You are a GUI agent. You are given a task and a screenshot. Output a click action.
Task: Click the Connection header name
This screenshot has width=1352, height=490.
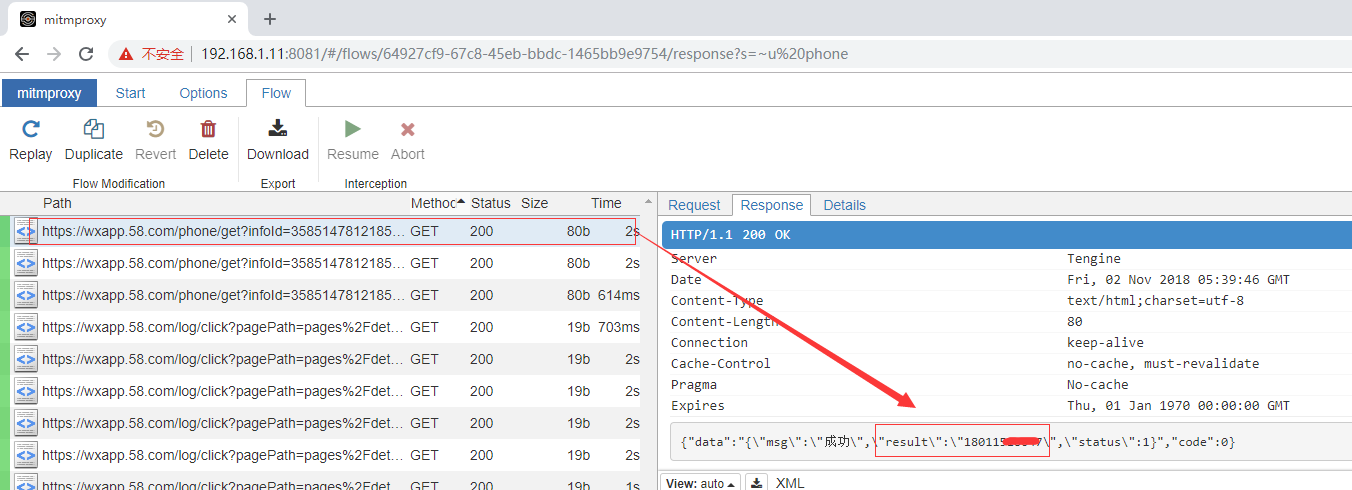pyautogui.click(x=709, y=342)
